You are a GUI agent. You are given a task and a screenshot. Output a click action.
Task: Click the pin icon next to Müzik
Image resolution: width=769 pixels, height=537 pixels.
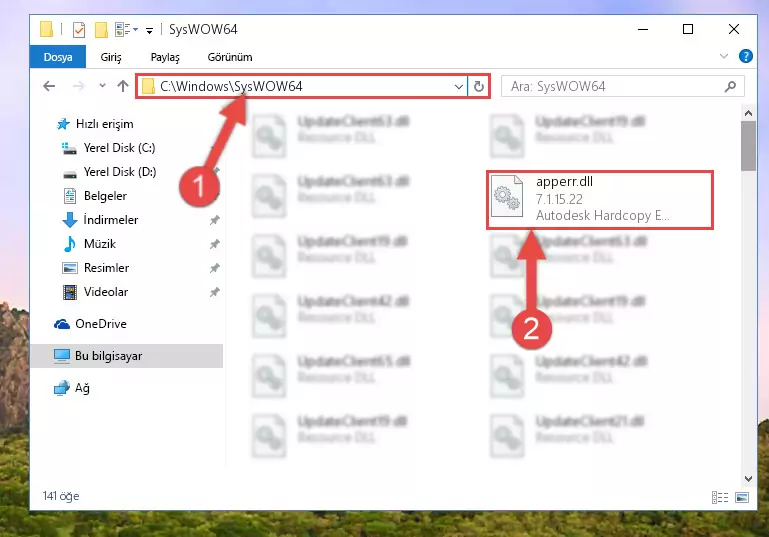pyautogui.click(x=214, y=244)
